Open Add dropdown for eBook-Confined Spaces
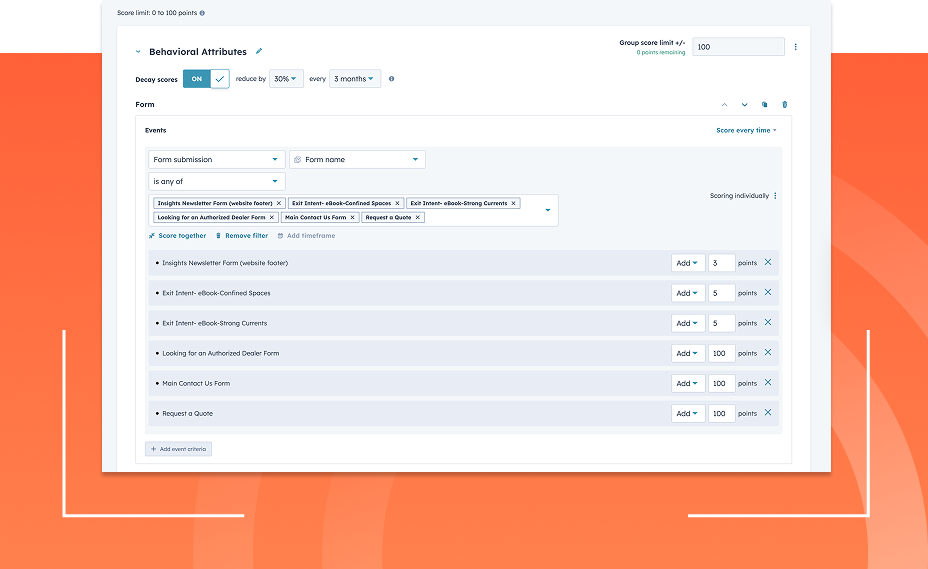Viewport: 928px width, 569px height. click(x=688, y=293)
